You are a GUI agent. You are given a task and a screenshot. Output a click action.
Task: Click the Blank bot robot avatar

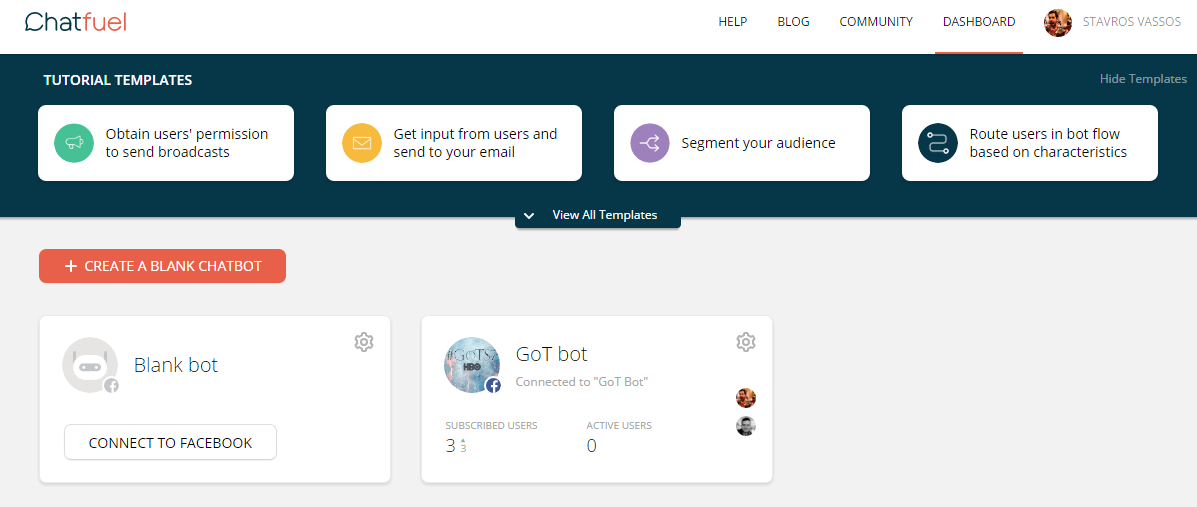(90, 365)
